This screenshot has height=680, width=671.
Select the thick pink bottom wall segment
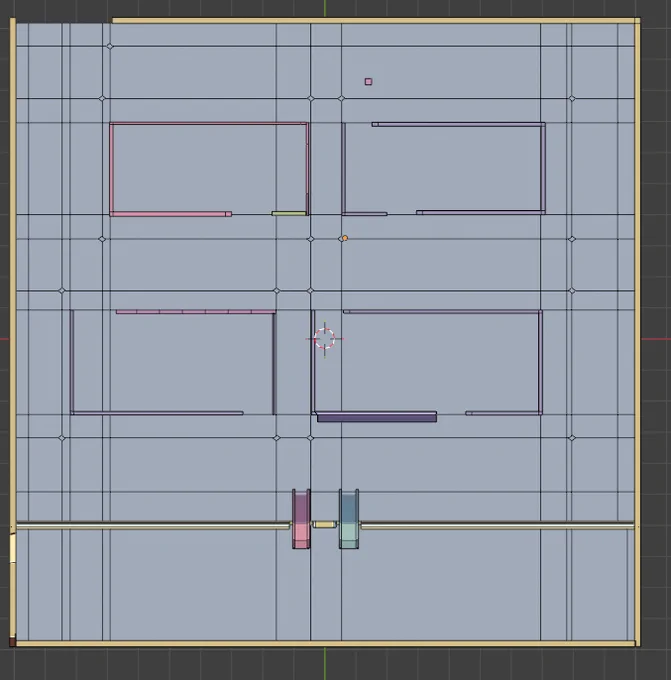coord(171,214)
